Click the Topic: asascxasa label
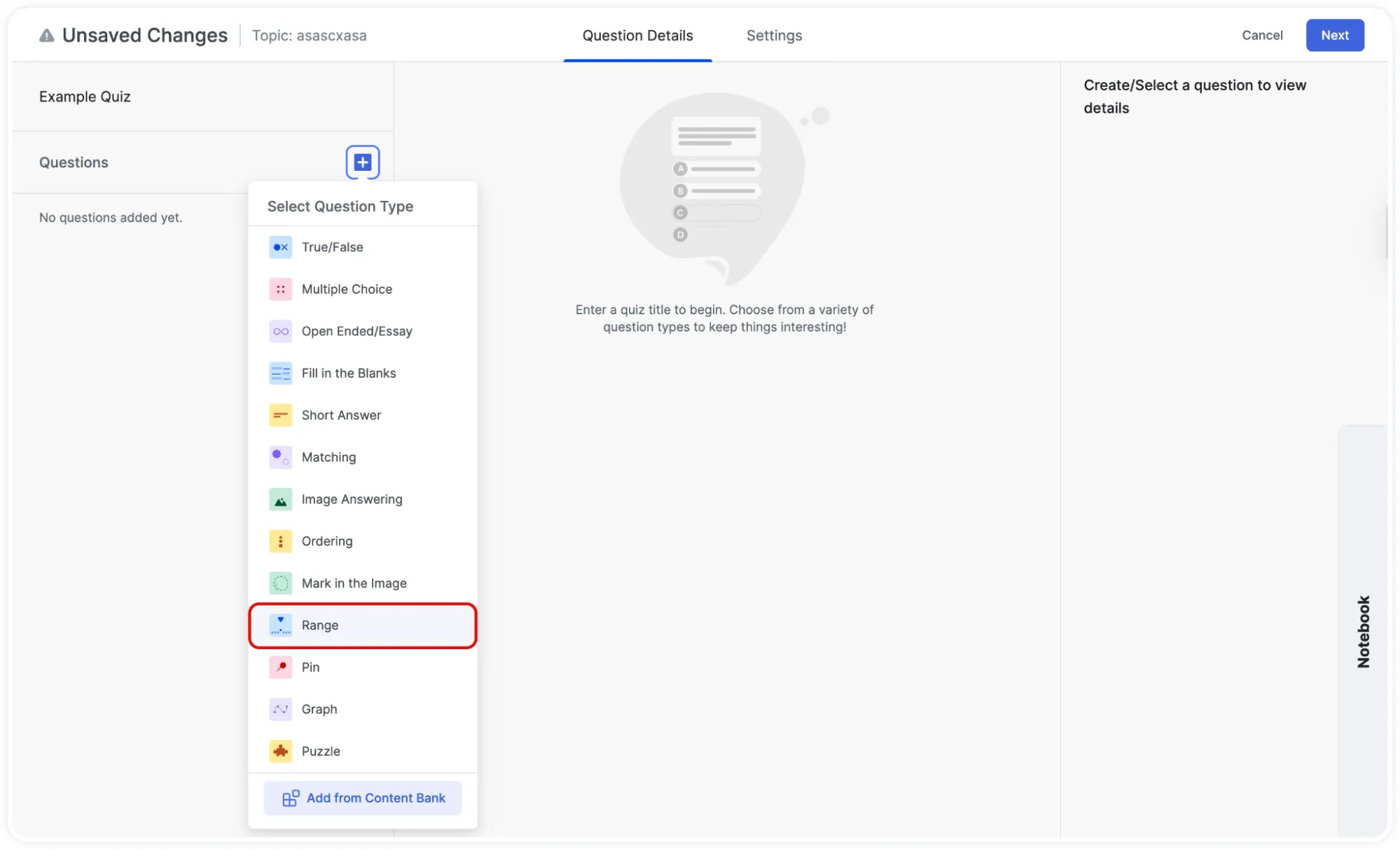Viewport: 1400px width, 850px height. click(309, 36)
